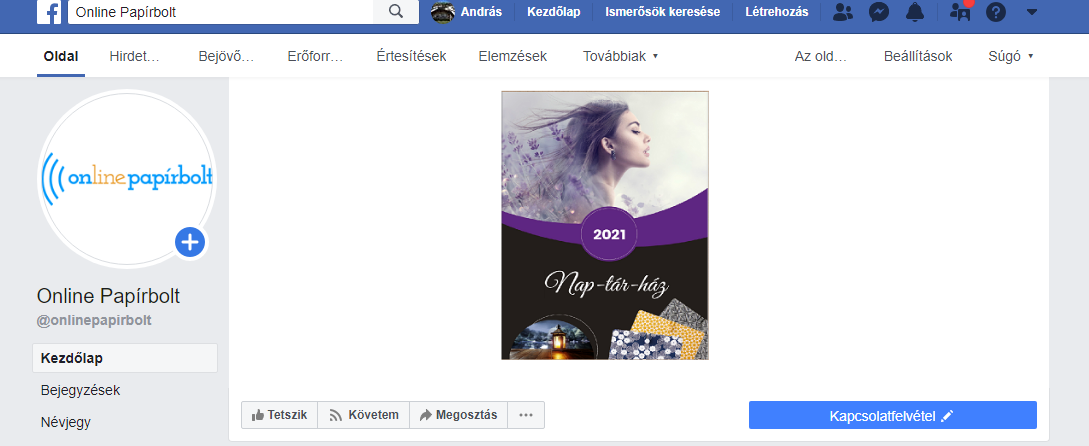This screenshot has height=446, width=1089.
Task: Select the Oldal tab
Action: (61, 56)
